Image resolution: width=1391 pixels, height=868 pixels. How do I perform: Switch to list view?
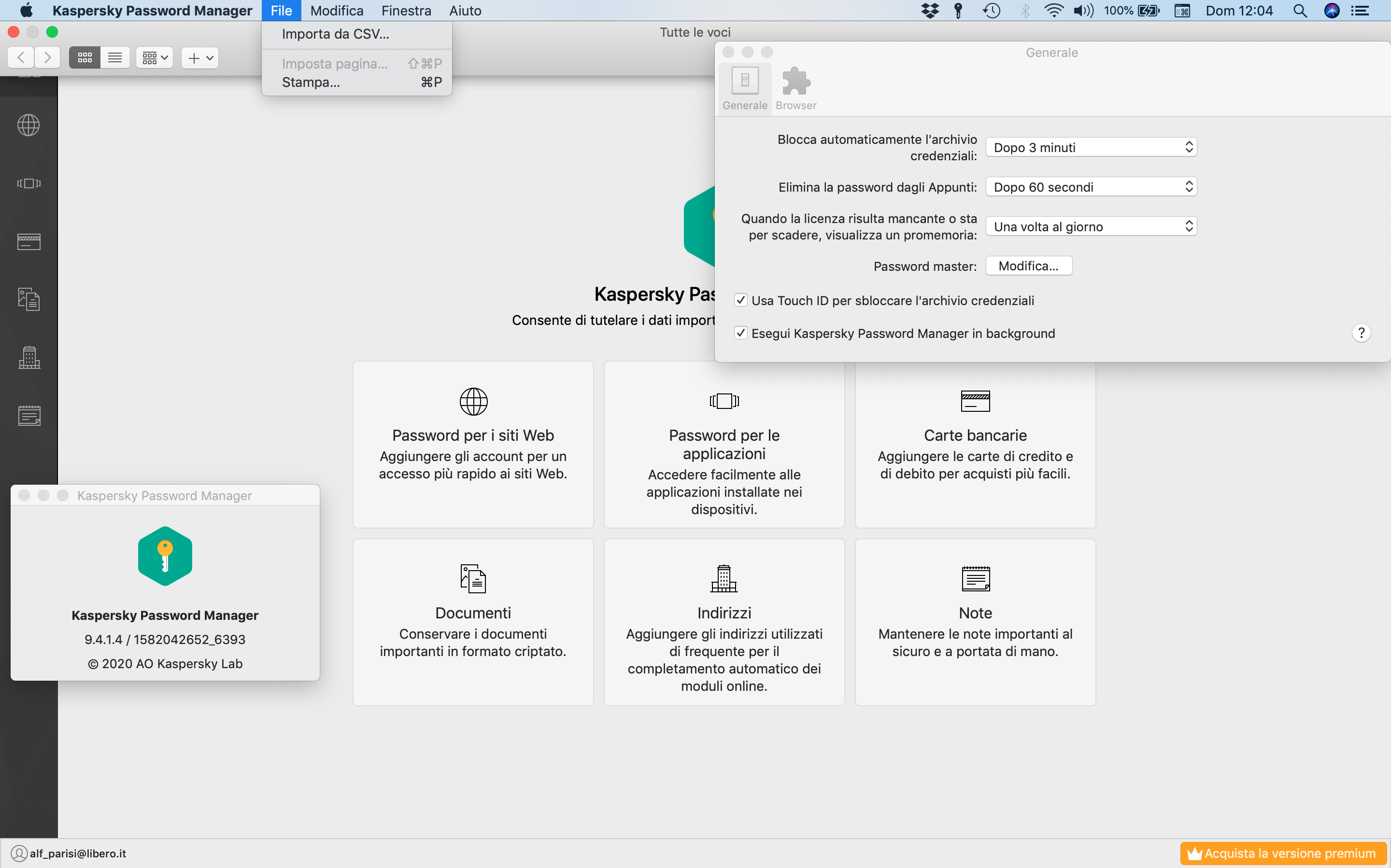tap(115, 57)
